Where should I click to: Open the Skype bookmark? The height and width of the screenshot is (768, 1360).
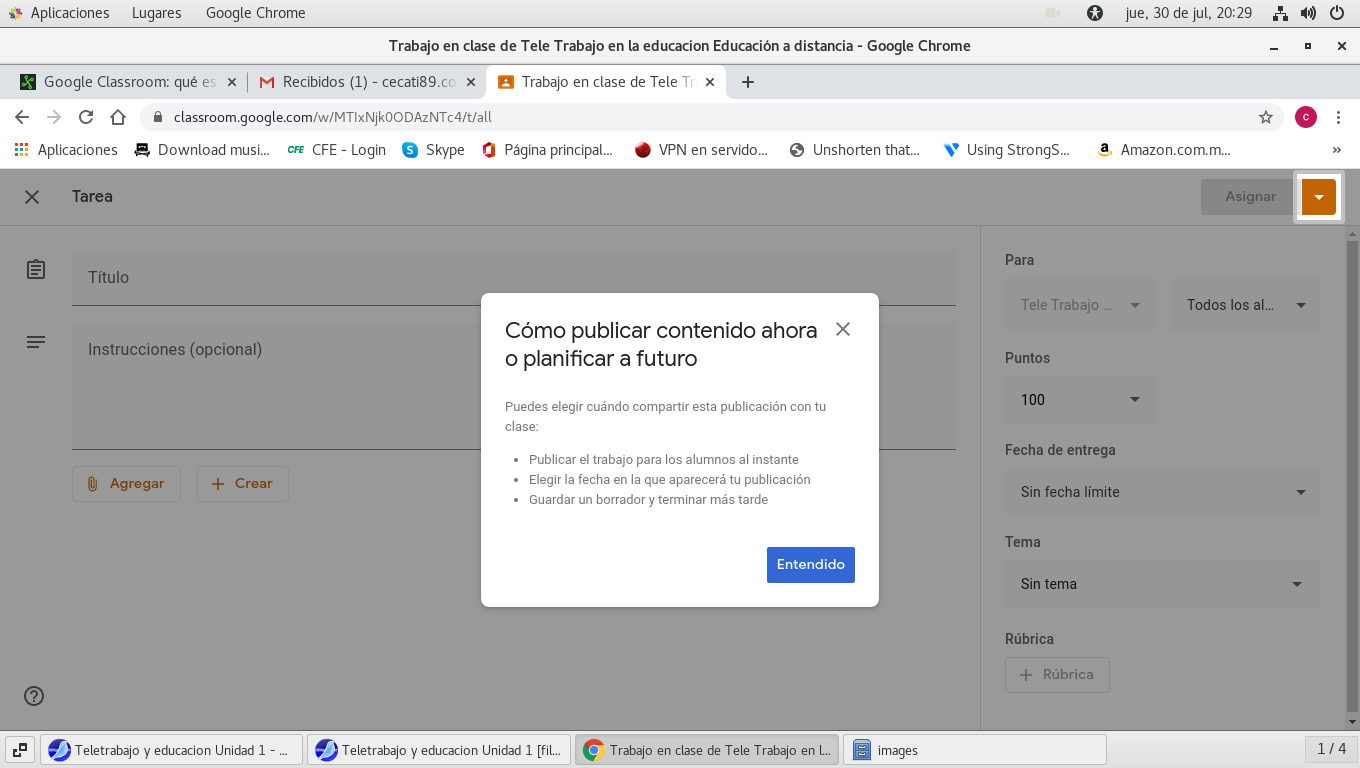[433, 150]
